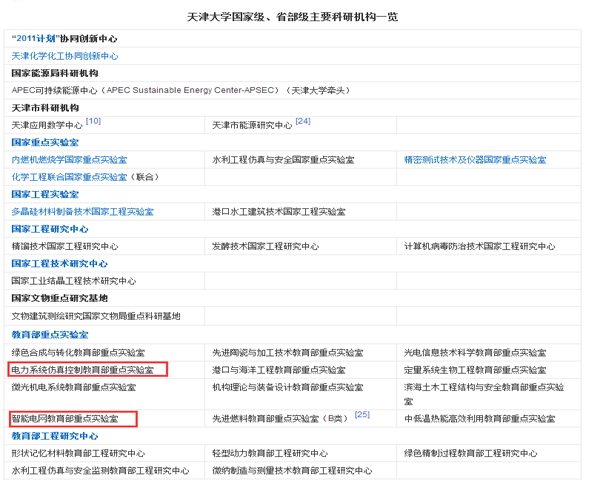The width and height of the screenshot is (600, 480).
Task: Select the 国家能源局科研机构 header row
Action: pos(293,73)
